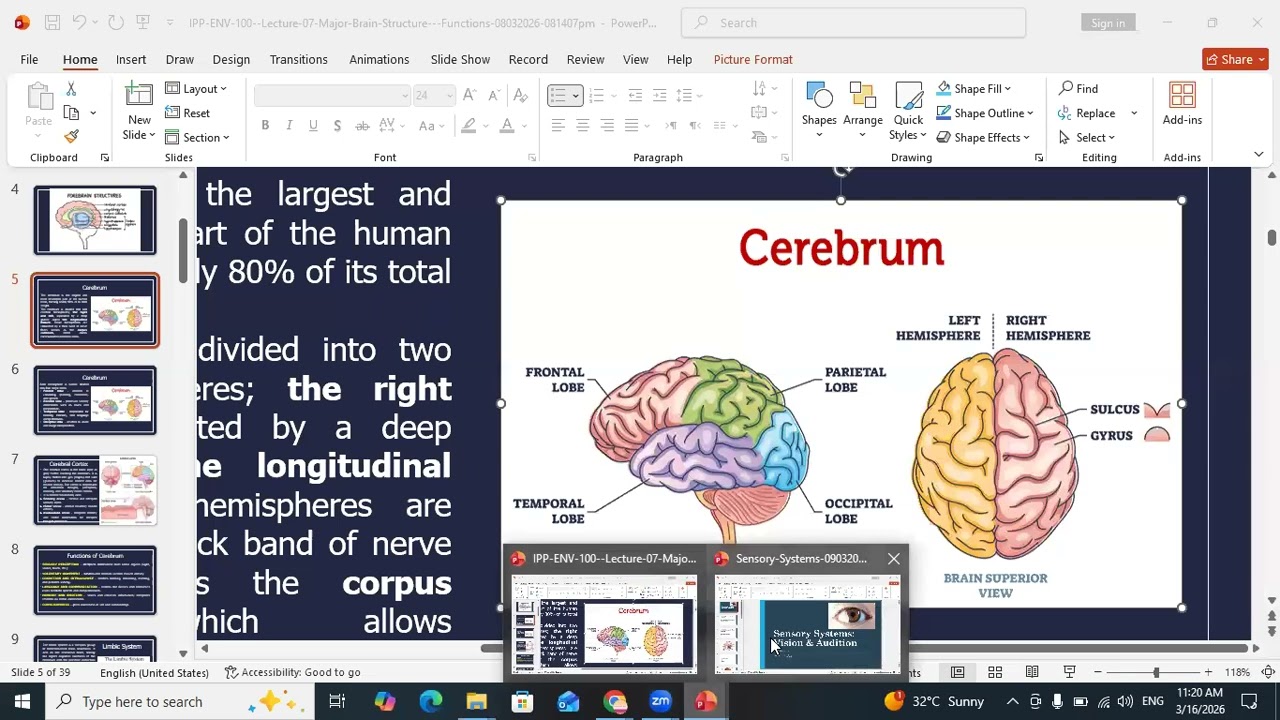Click the Sign in button

point(1108,23)
